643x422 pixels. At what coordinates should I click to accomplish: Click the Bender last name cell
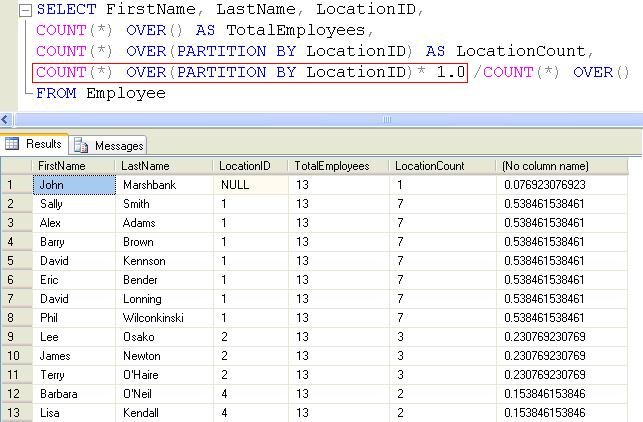[x=164, y=280]
